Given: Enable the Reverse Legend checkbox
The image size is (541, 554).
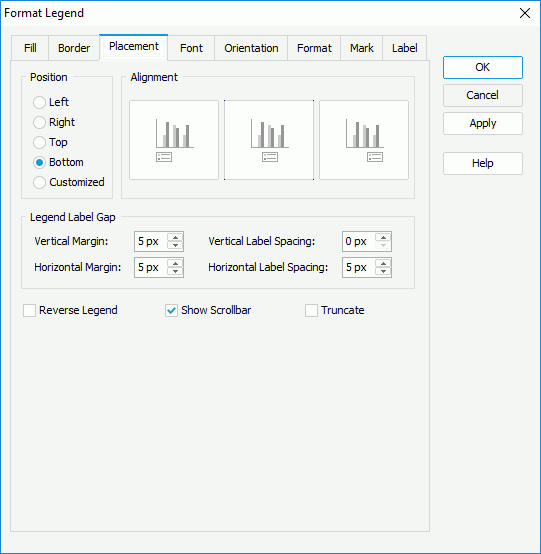Looking at the screenshot, I should point(29,311).
